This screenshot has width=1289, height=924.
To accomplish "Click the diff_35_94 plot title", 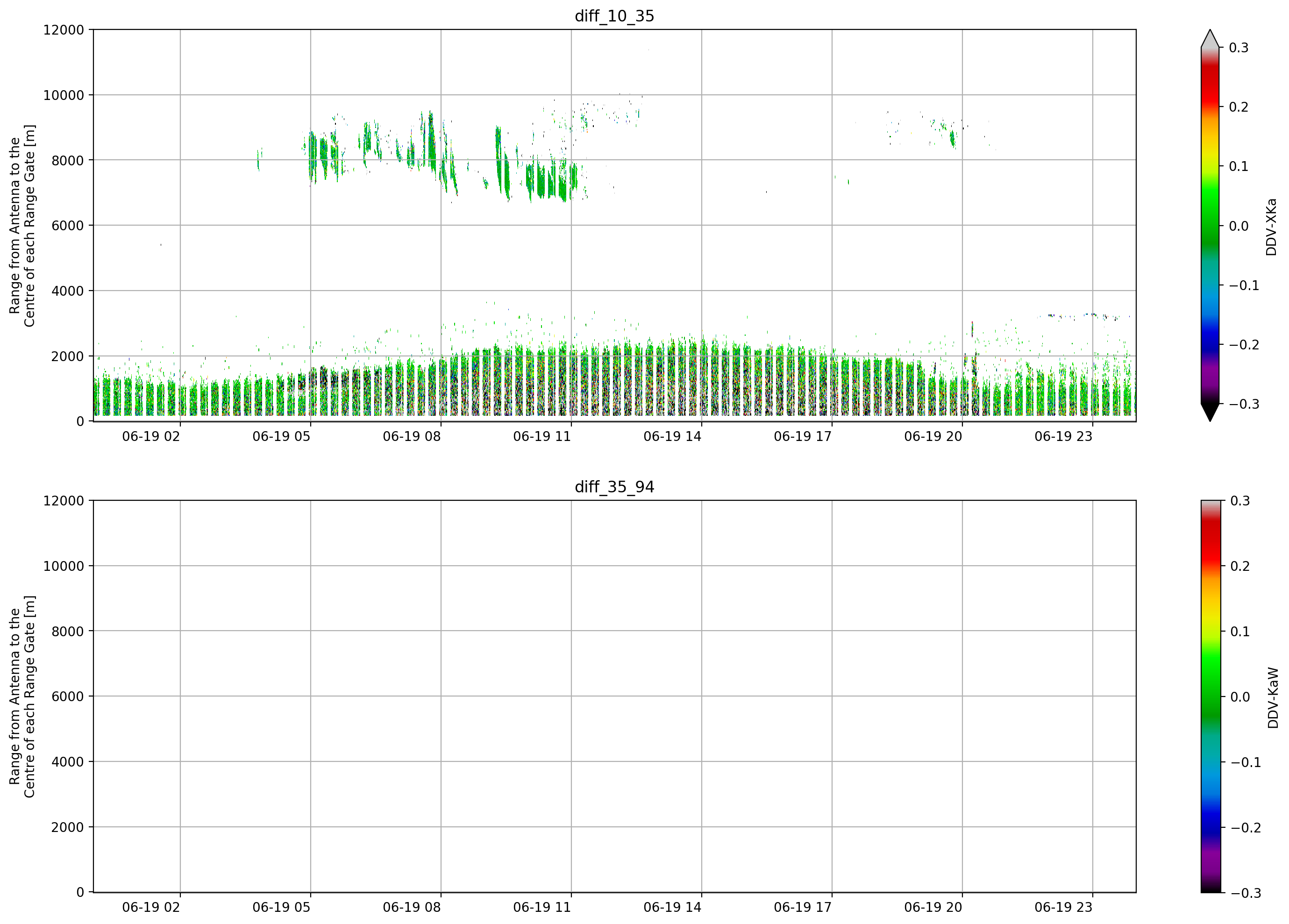I will tap(614, 487).
